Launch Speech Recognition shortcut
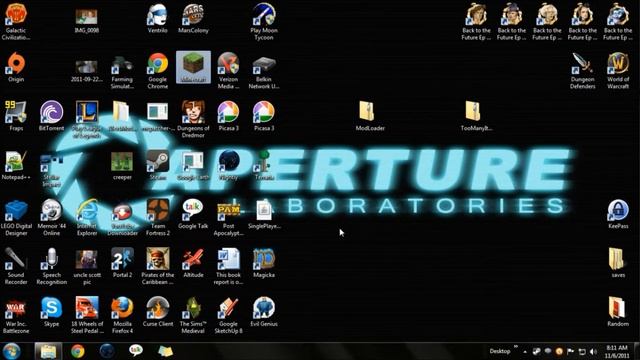The width and height of the screenshot is (640, 360). (51, 267)
